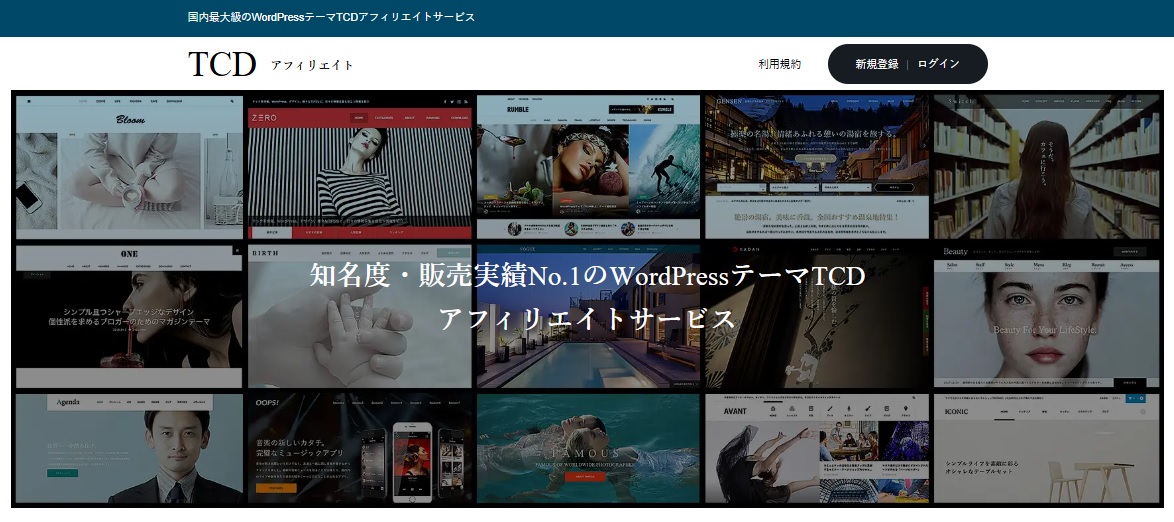Select the ONE magazine theme thumbnail
Image resolution: width=1174 pixels, height=522 pixels.
tap(130, 316)
